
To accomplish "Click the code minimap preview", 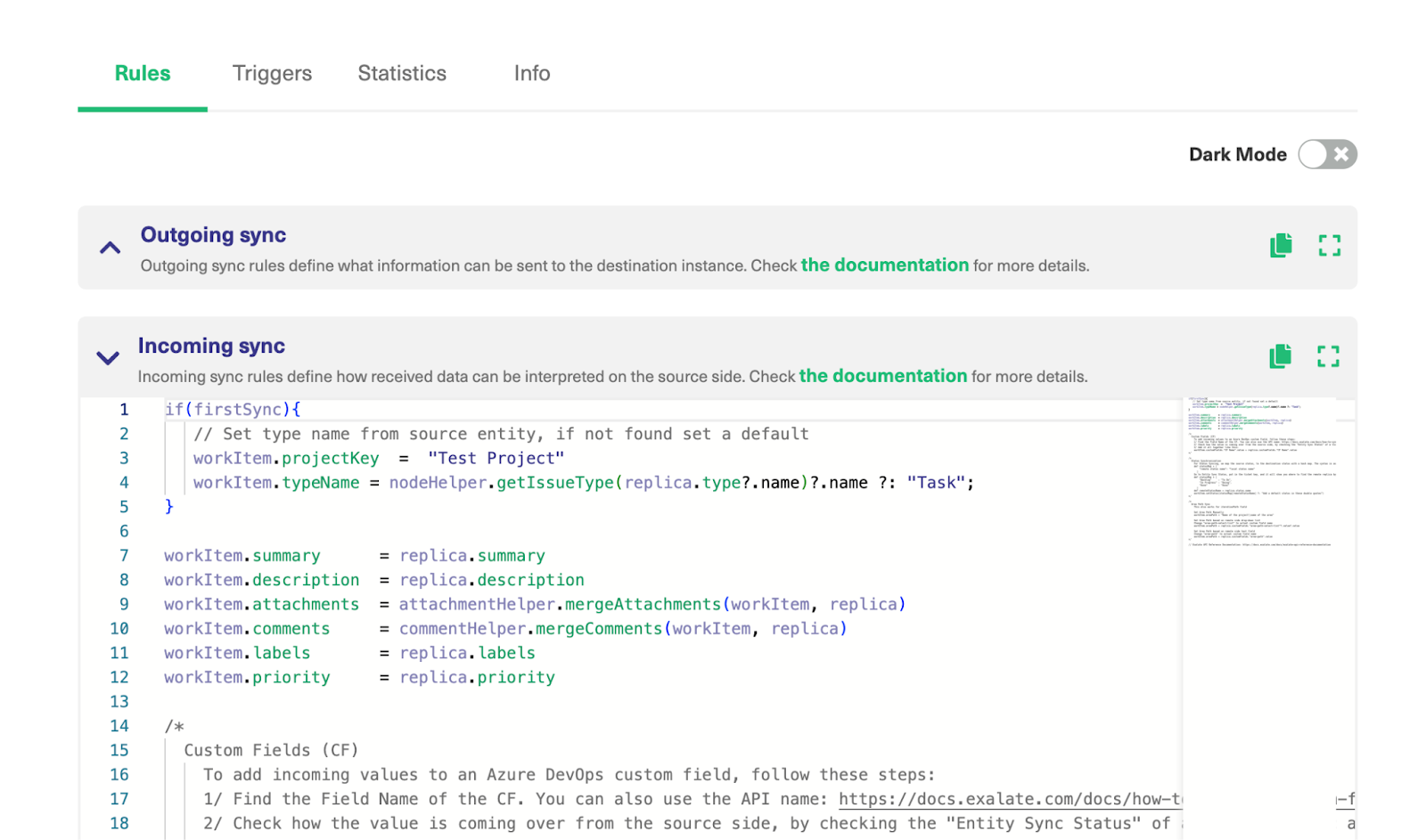I will [1260, 472].
